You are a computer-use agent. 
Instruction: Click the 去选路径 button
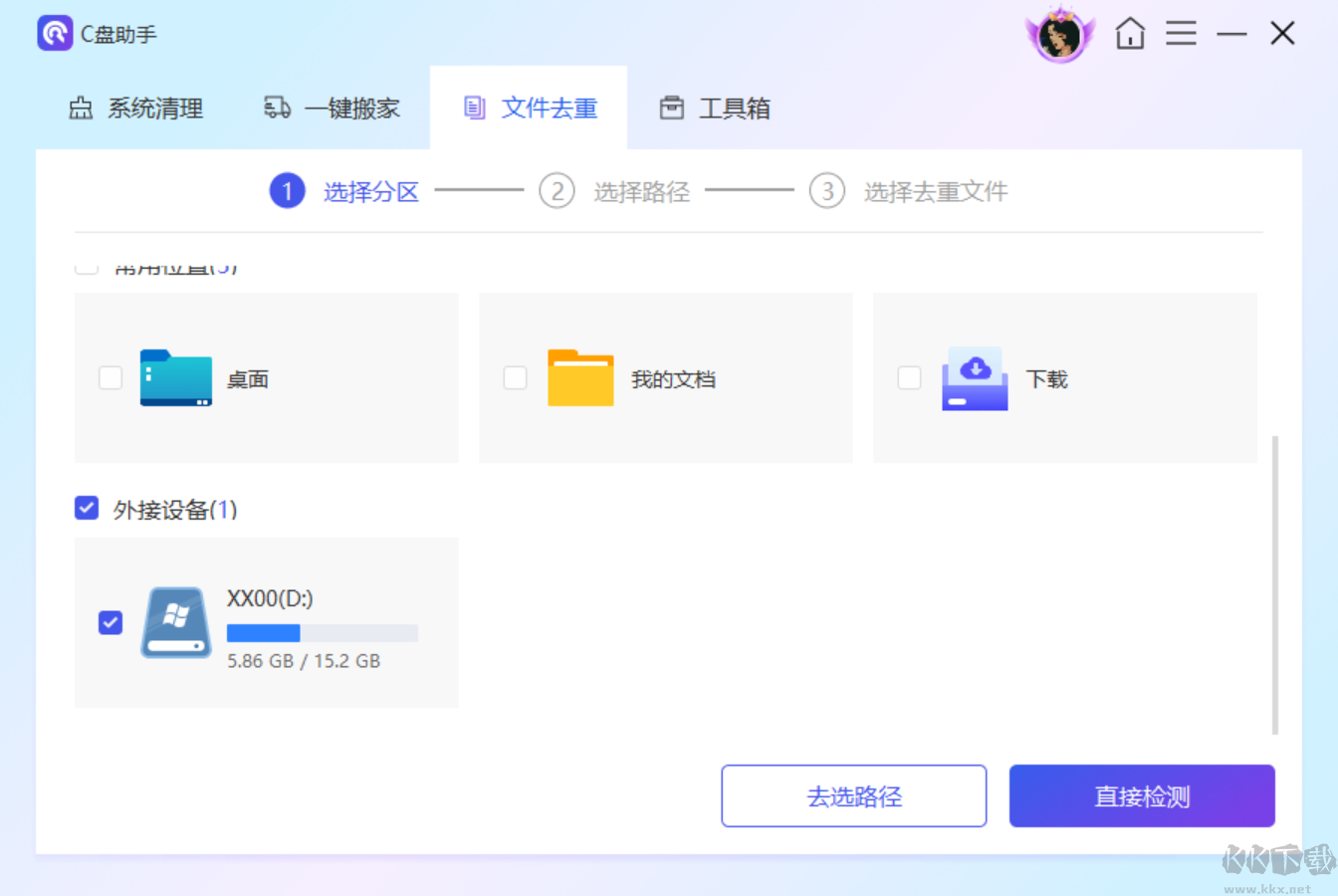(x=853, y=795)
